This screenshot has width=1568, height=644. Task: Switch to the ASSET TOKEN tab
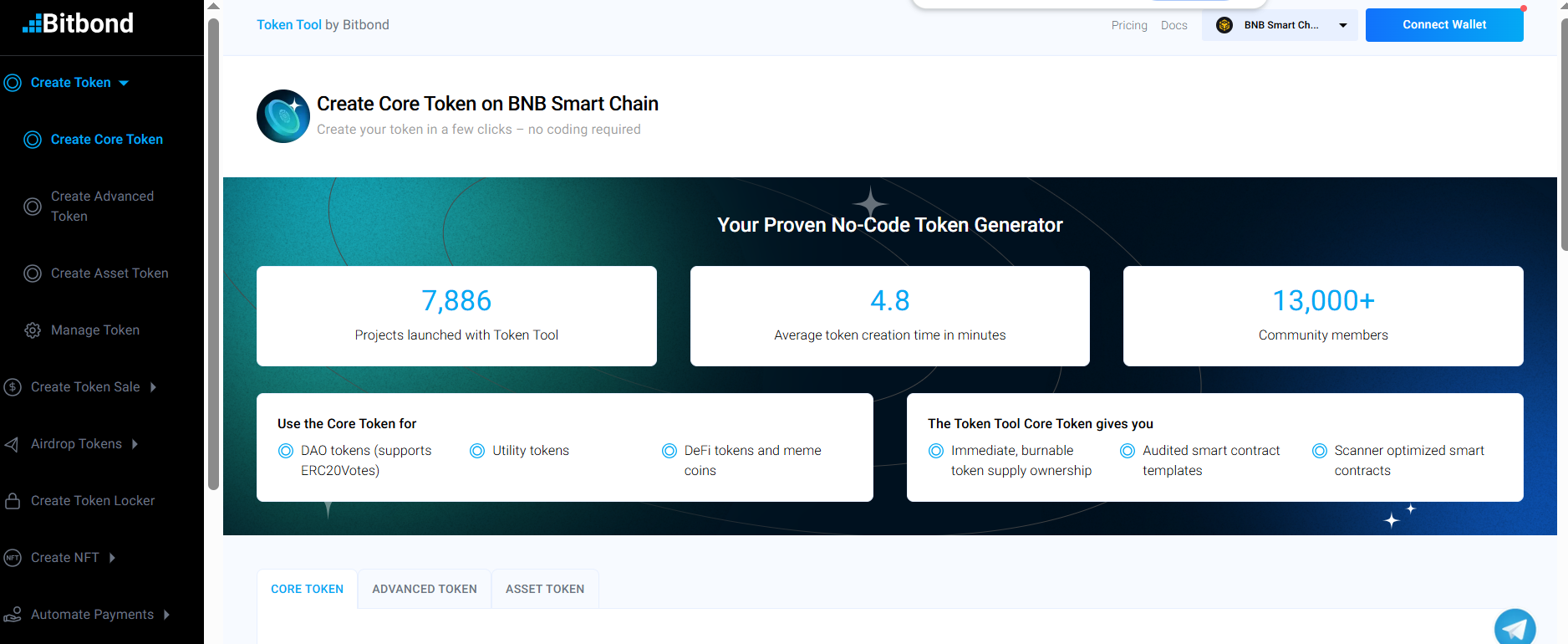coord(545,589)
